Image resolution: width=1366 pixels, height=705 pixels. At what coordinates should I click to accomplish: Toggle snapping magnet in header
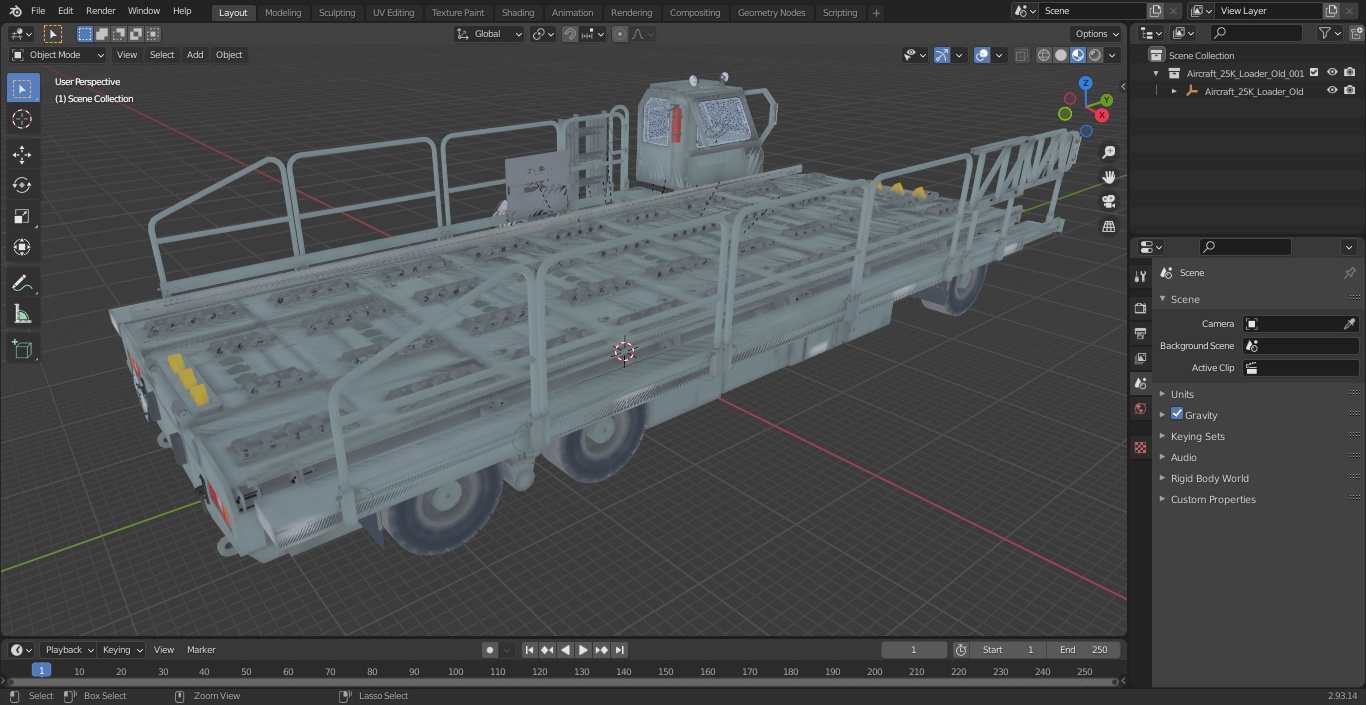pos(570,34)
